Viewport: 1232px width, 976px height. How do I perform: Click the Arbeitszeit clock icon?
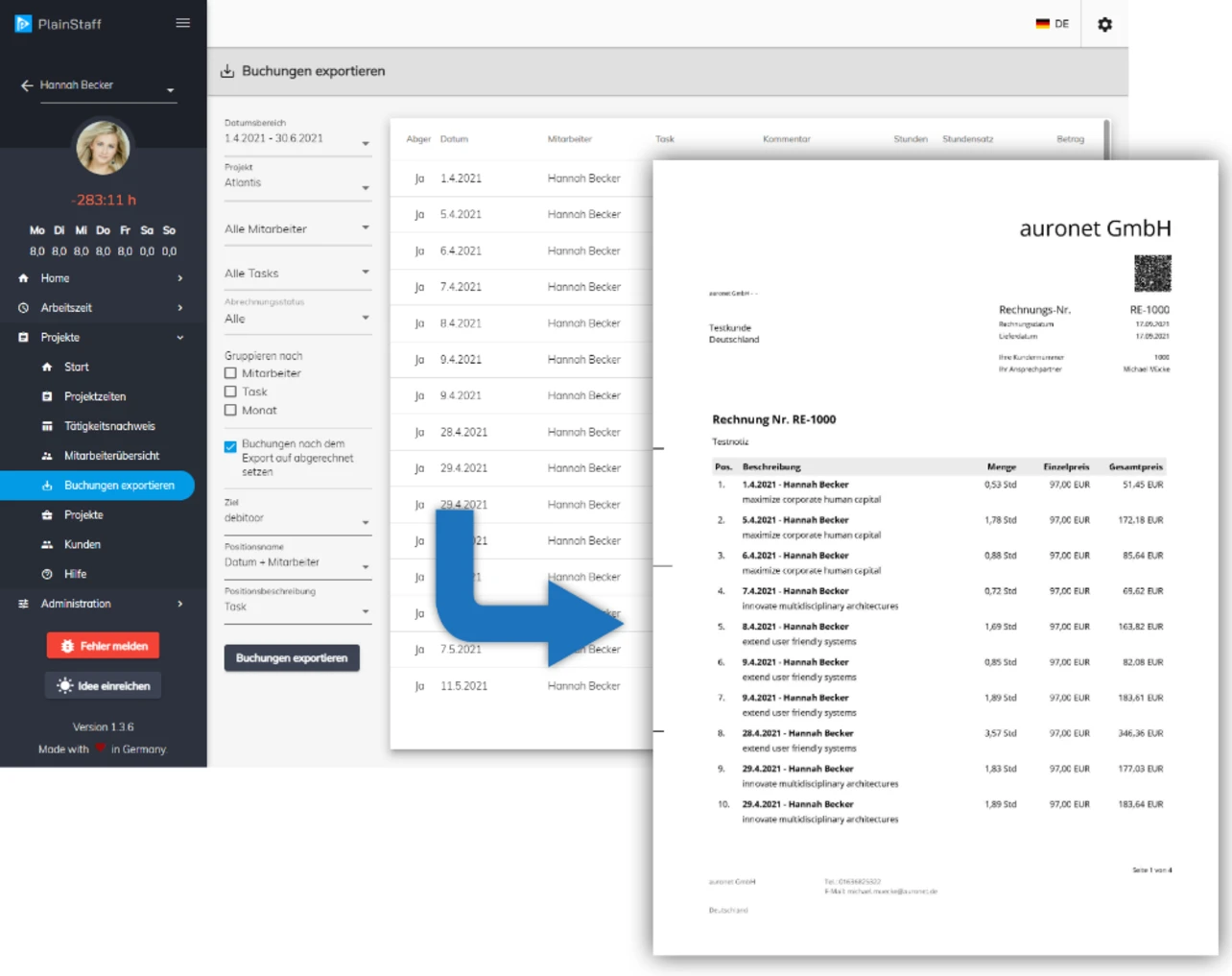tap(23, 308)
